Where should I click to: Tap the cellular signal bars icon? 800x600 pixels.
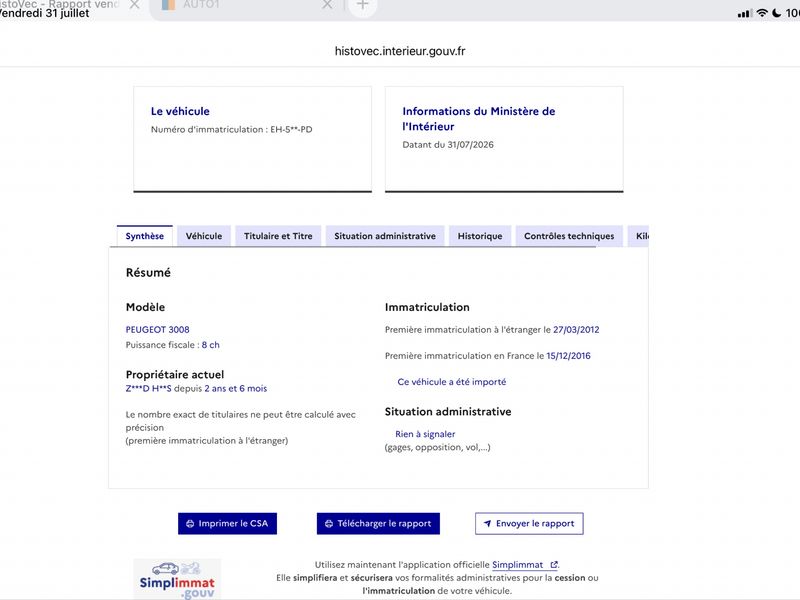click(744, 14)
